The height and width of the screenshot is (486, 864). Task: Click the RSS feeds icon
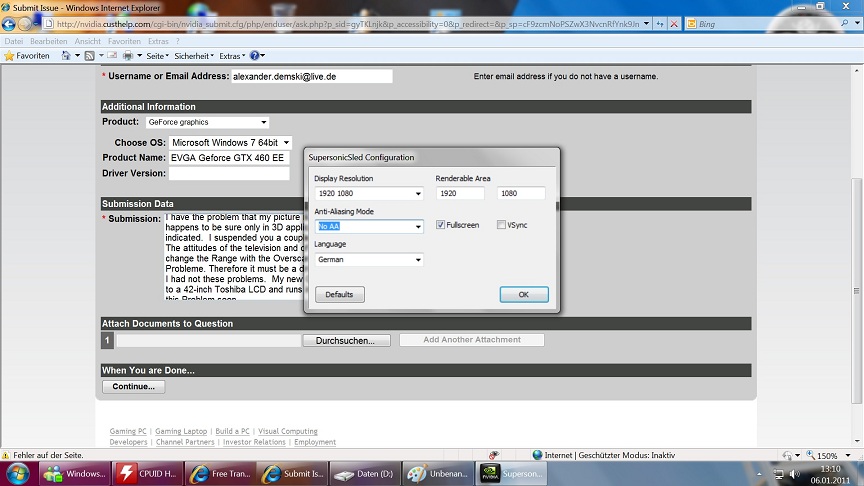pos(89,56)
